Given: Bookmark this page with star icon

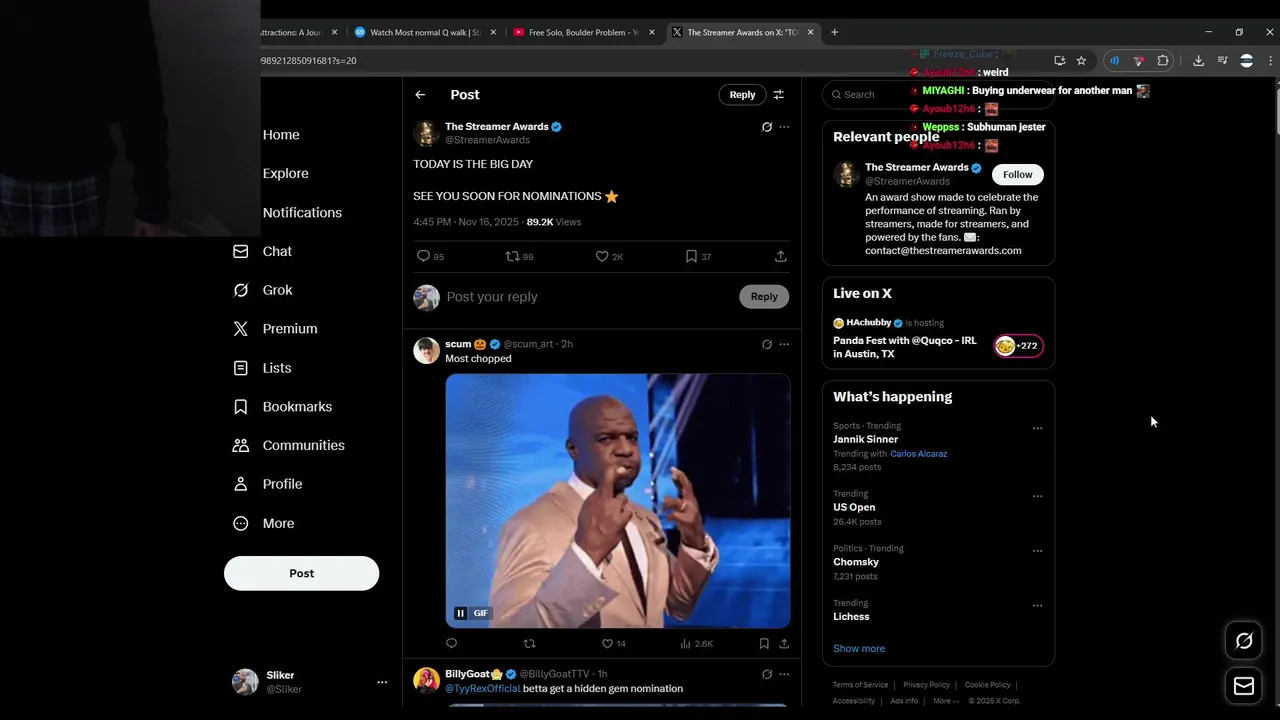Looking at the screenshot, I should click(1081, 61).
